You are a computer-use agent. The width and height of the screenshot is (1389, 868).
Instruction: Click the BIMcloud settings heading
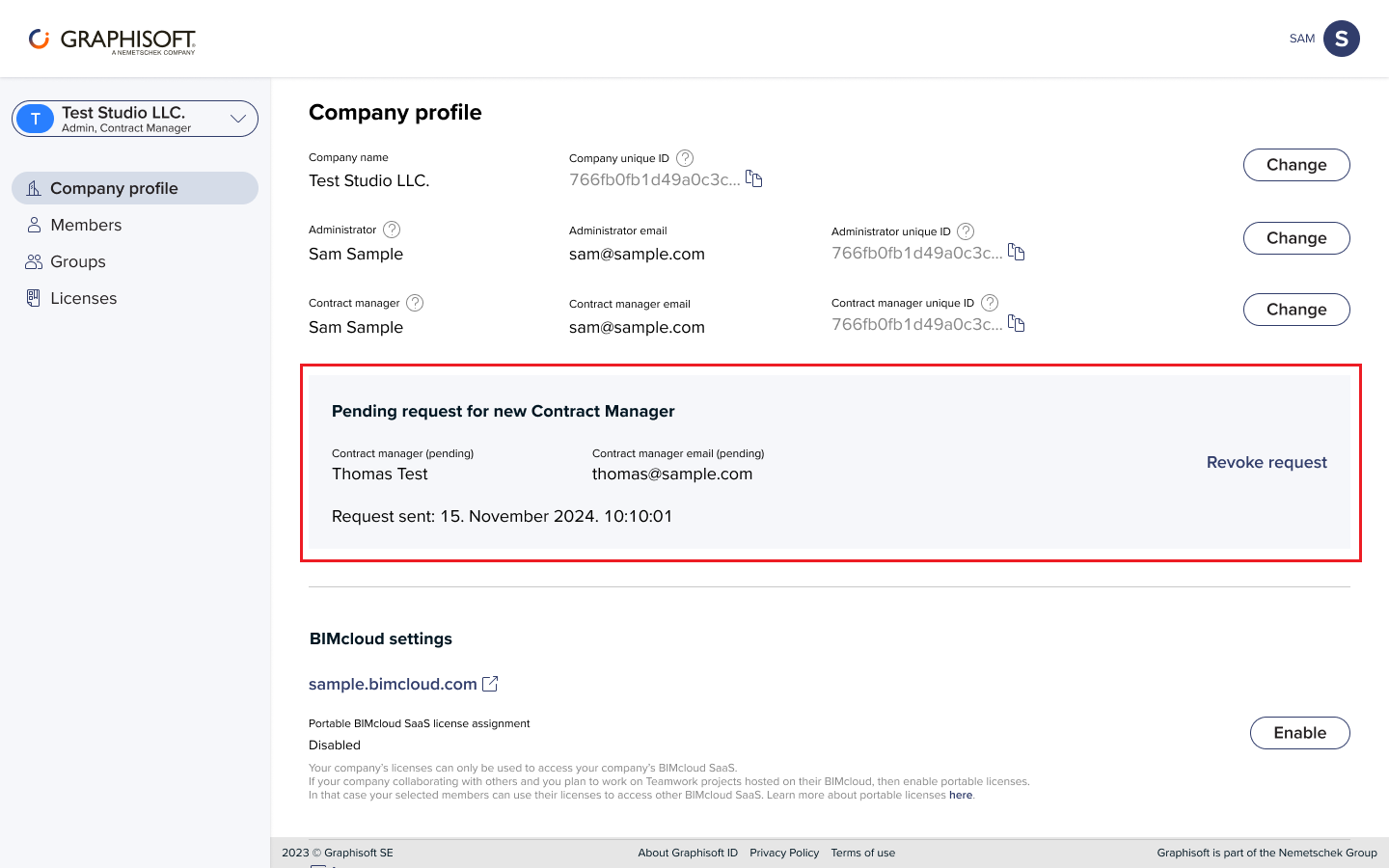[x=381, y=638]
